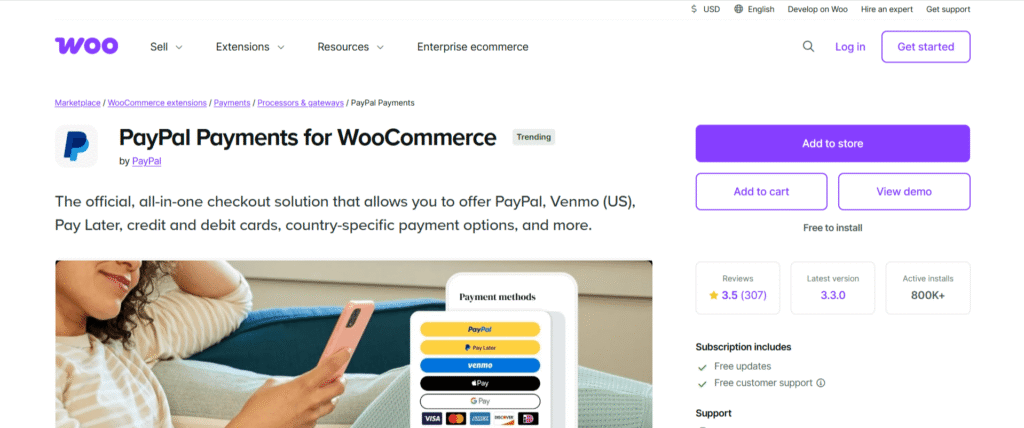Click the dollar sign USD currency icon
The height and width of the screenshot is (428, 1024).
point(694,9)
